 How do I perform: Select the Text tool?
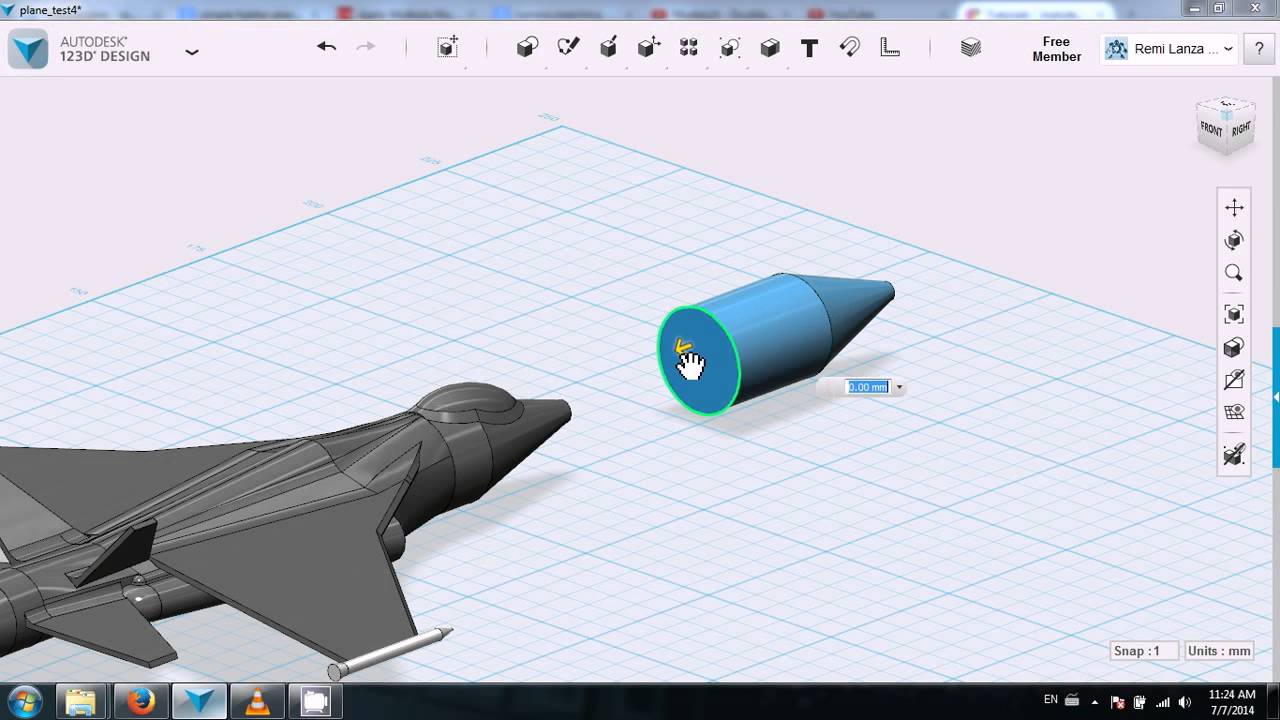click(x=809, y=47)
